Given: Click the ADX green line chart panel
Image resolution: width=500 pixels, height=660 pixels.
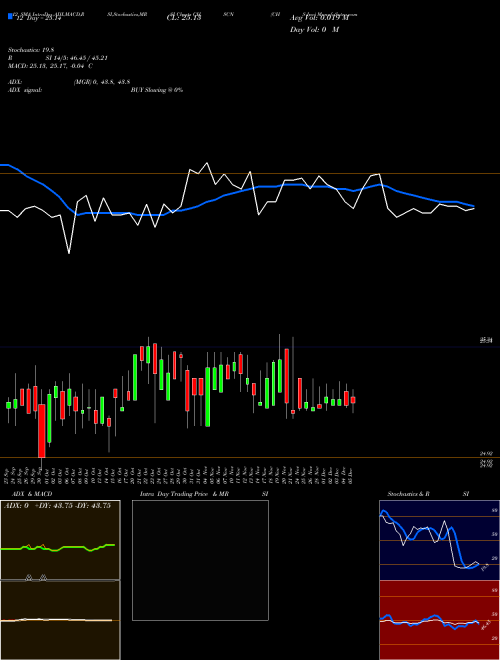Looking at the screenshot, I should pyautogui.click(x=60, y=540).
